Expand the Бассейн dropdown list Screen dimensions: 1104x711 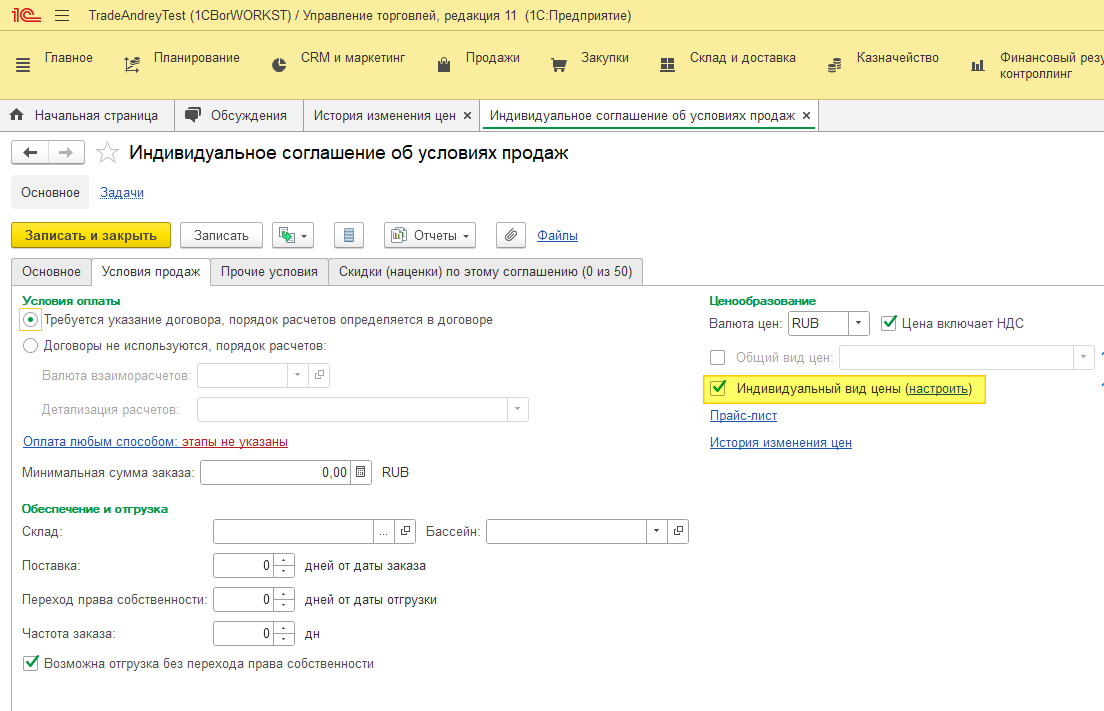pos(656,532)
